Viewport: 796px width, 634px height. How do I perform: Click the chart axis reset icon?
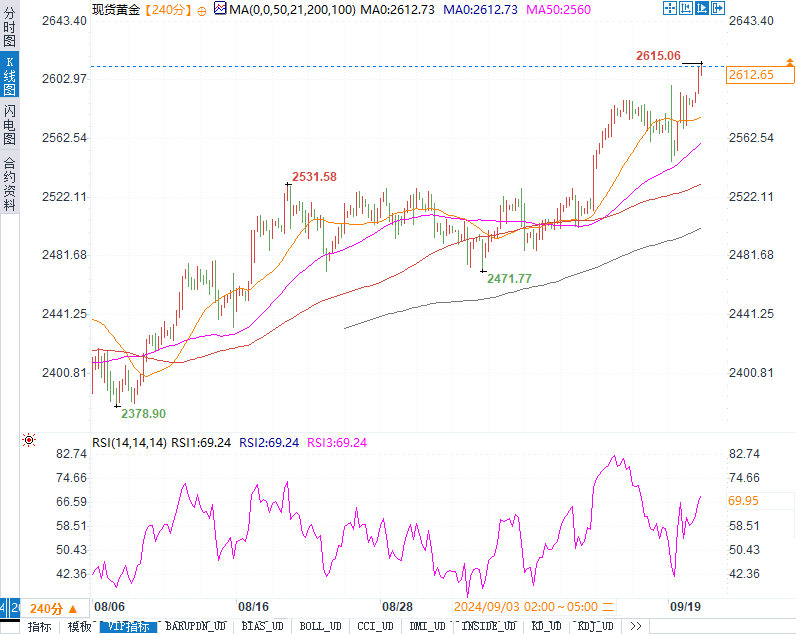point(686,8)
